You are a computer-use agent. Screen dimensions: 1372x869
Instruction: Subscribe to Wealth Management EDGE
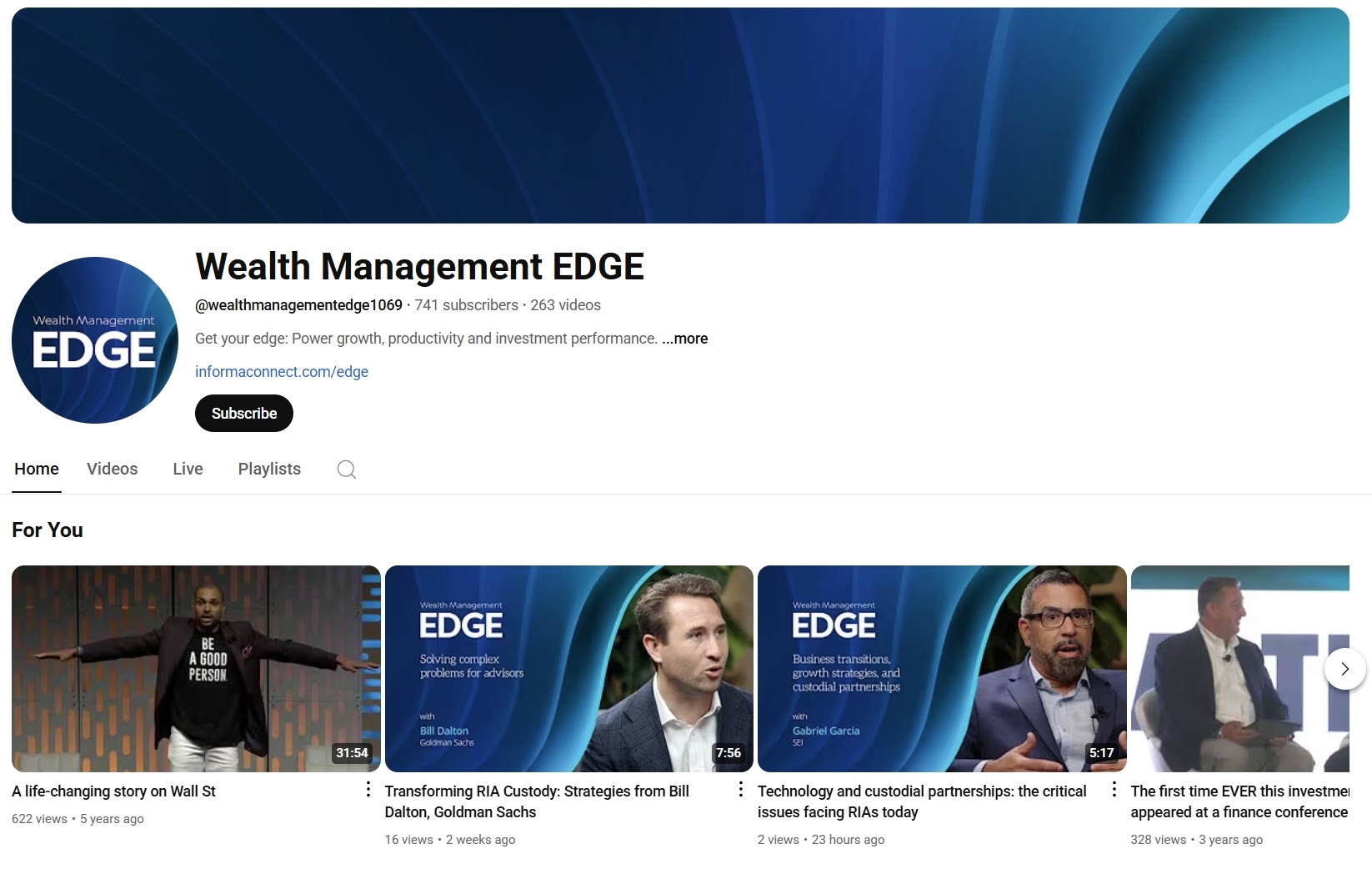[243, 413]
